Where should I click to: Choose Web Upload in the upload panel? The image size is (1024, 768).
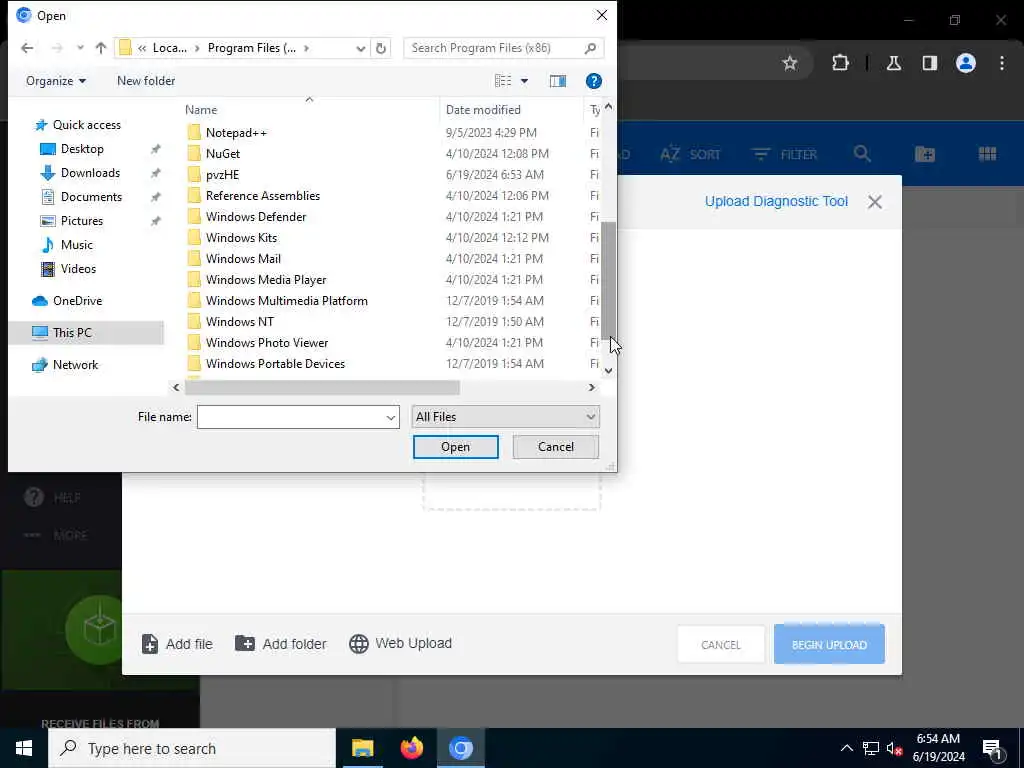point(400,643)
